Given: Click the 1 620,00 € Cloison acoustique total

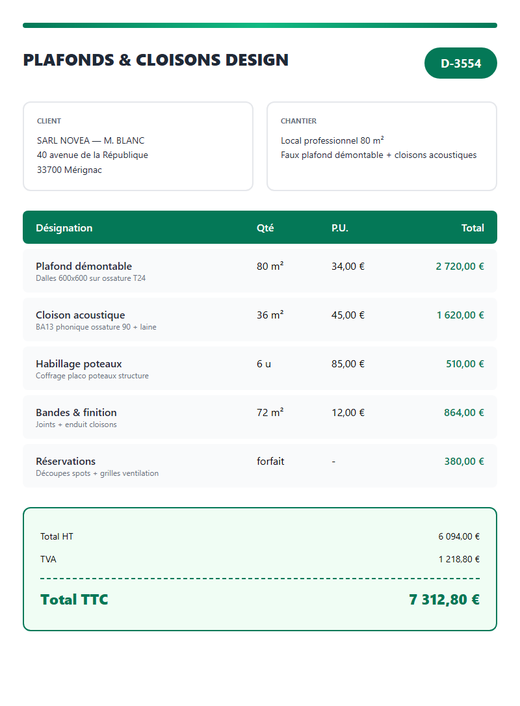Looking at the screenshot, I should click(460, 315).
